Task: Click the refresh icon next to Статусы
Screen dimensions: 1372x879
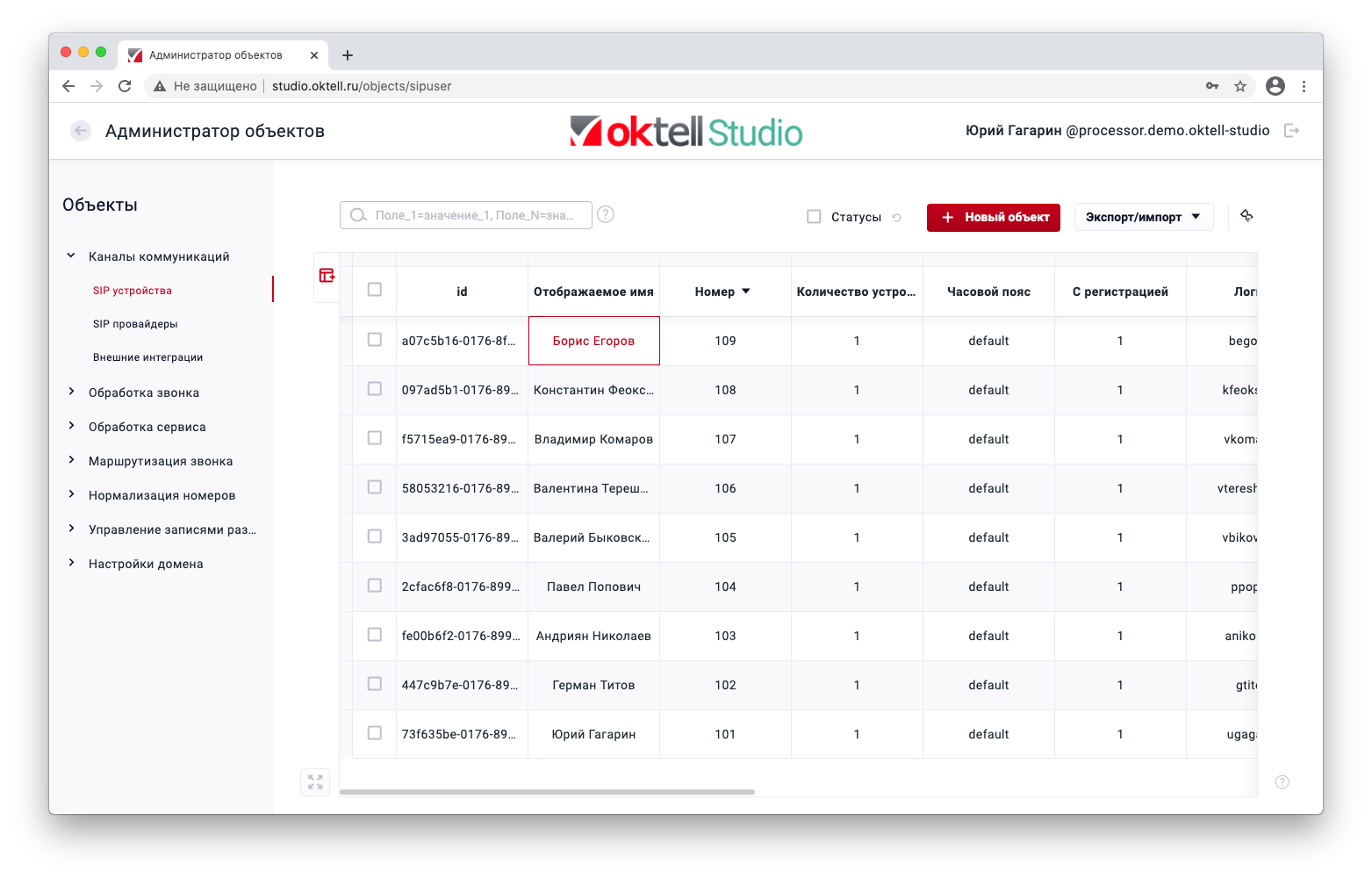Action: coord(896,218)
